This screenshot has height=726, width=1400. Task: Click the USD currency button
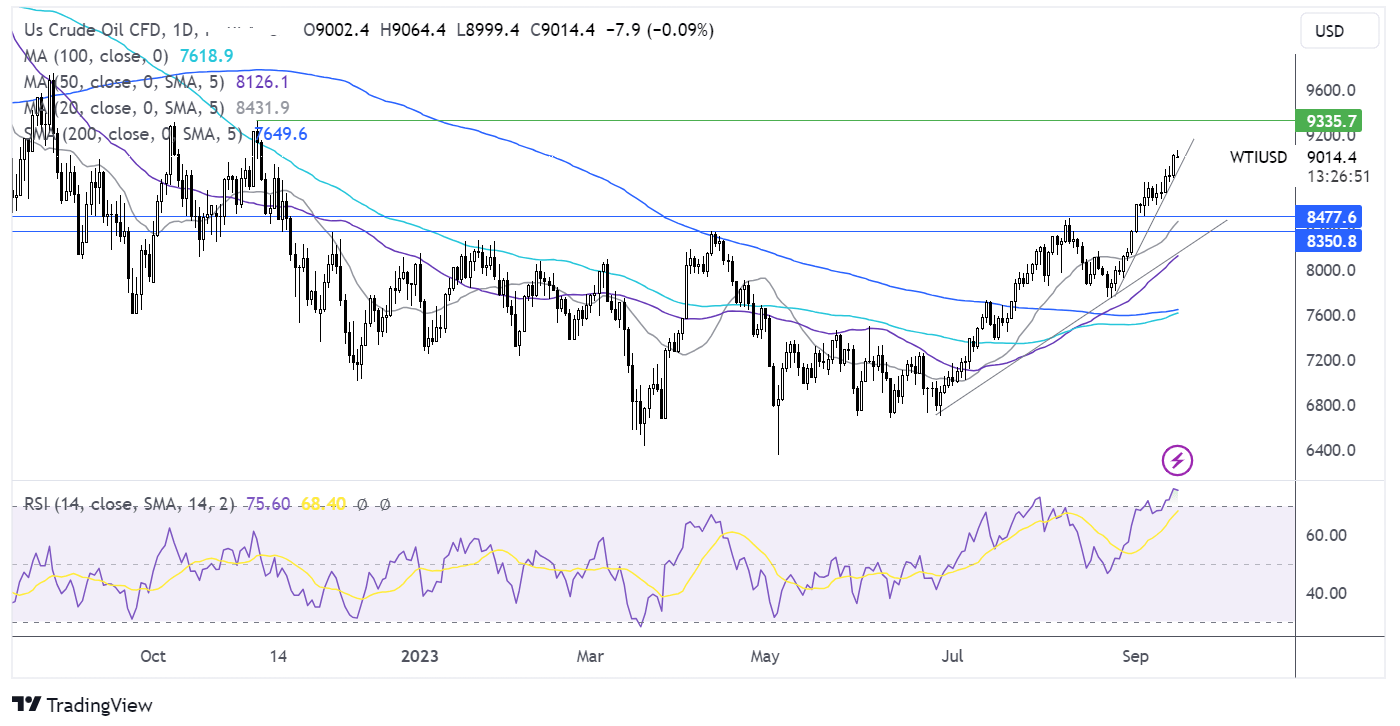[1329, 31]
